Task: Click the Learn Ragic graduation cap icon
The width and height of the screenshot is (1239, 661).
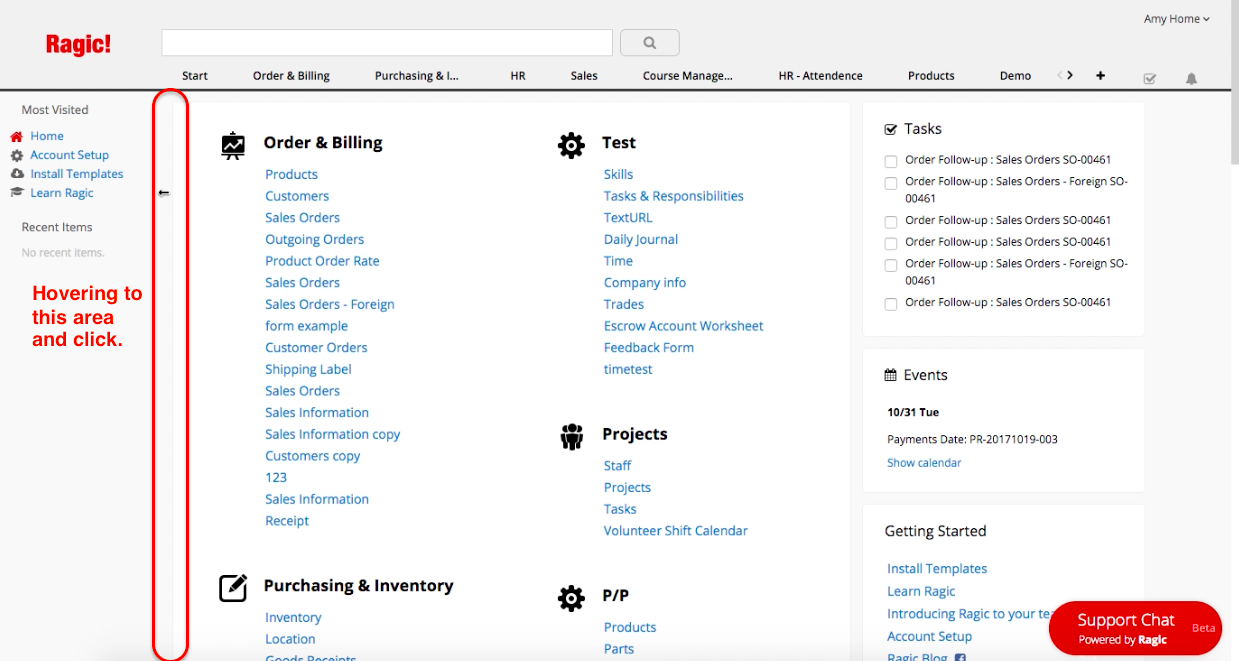Action: [19, 192]
